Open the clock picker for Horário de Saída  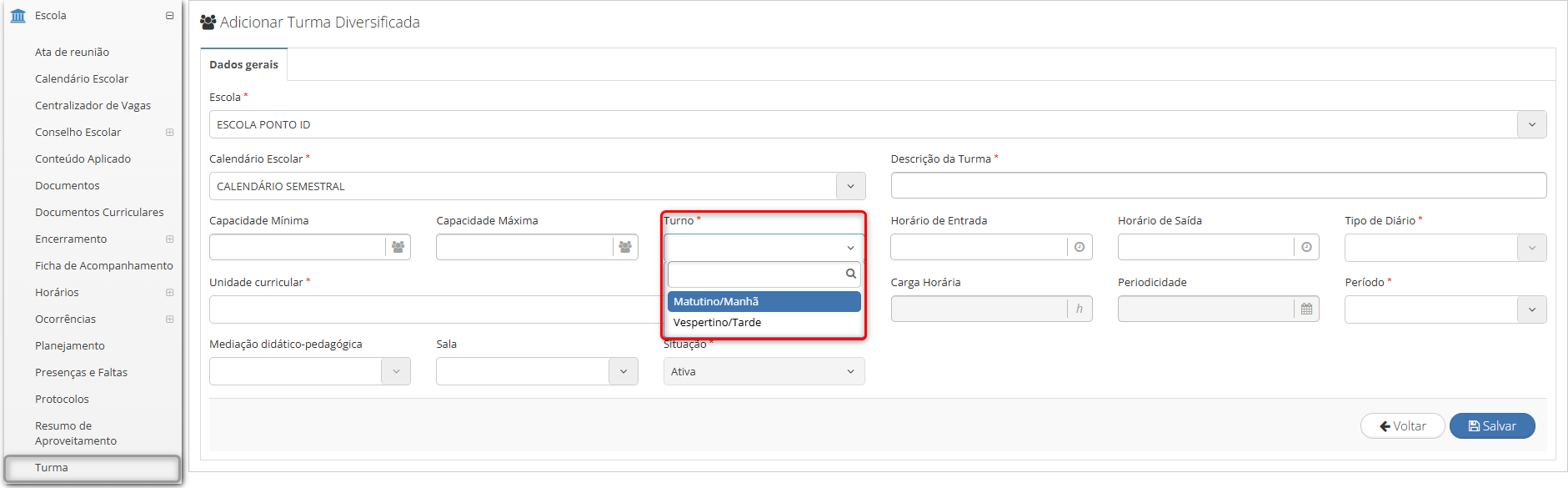(1306, 247)
